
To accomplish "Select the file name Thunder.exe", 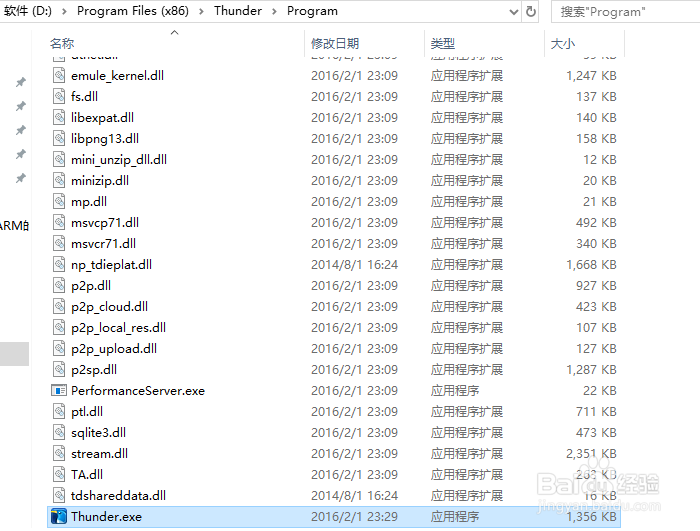I will (x=106, y=517).
